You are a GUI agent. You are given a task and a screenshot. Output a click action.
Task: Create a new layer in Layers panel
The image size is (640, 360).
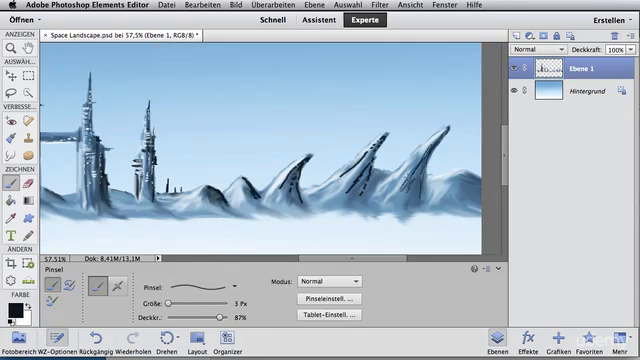coord(516,36)
